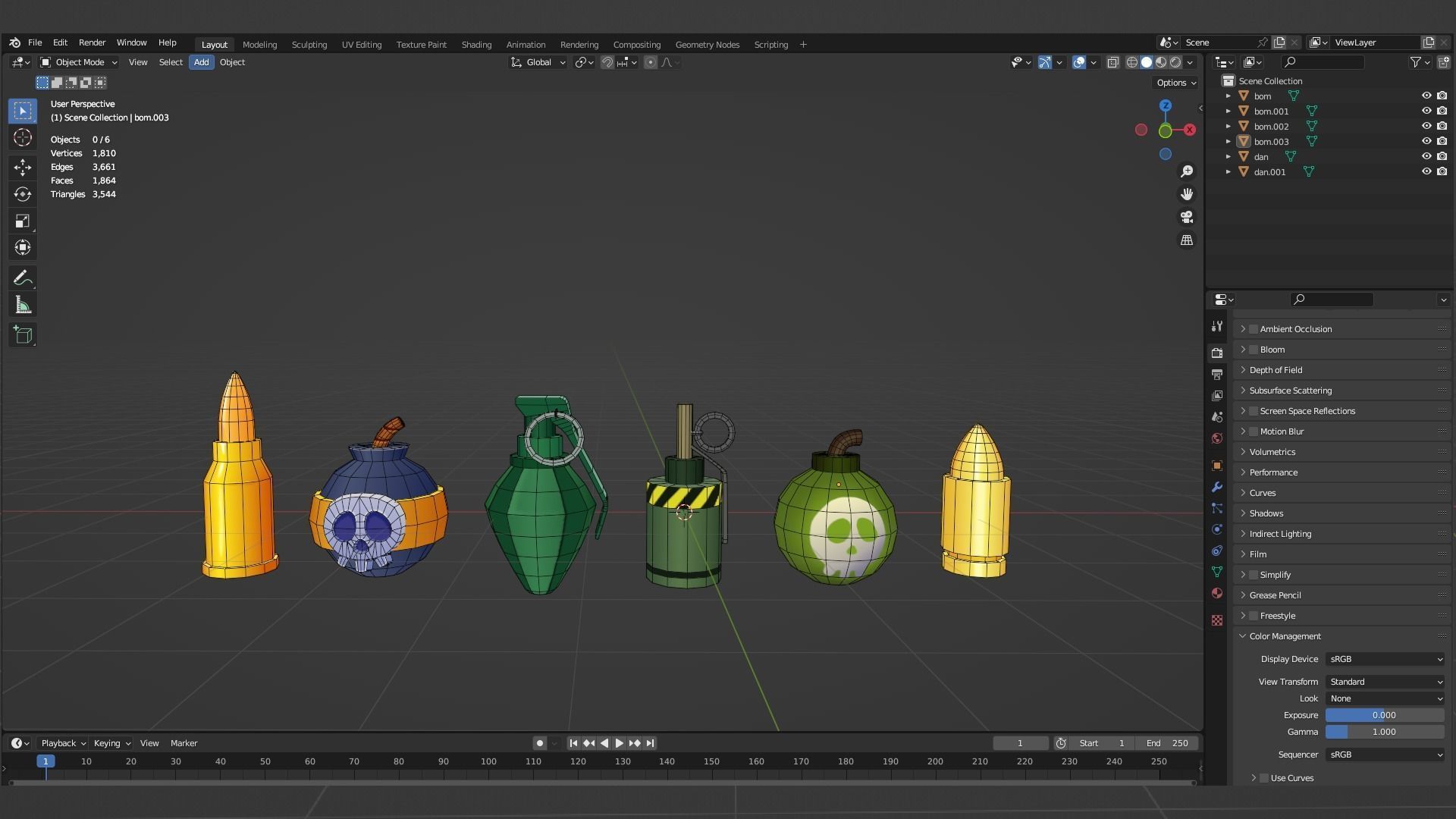Toggle X-Ray mode in viewport header
Viewport: 1456px width, 819px height.
(1113, 62)
